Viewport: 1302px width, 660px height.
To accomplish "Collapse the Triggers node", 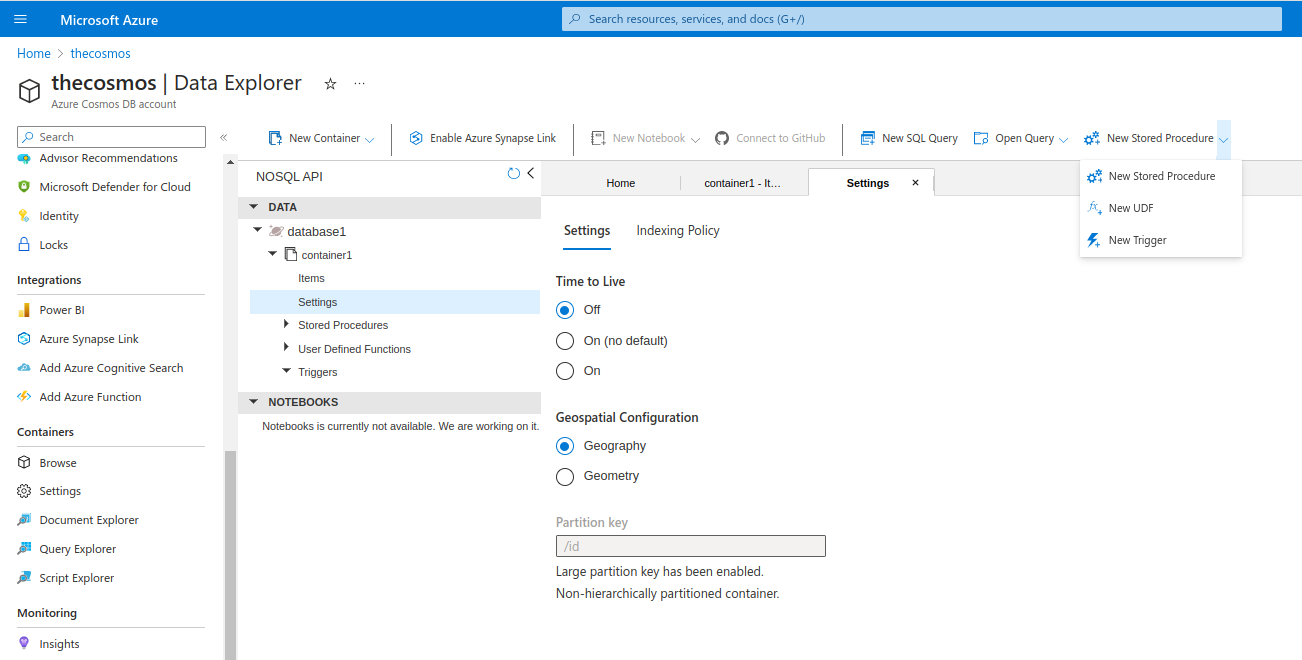I will click(287, 372).
